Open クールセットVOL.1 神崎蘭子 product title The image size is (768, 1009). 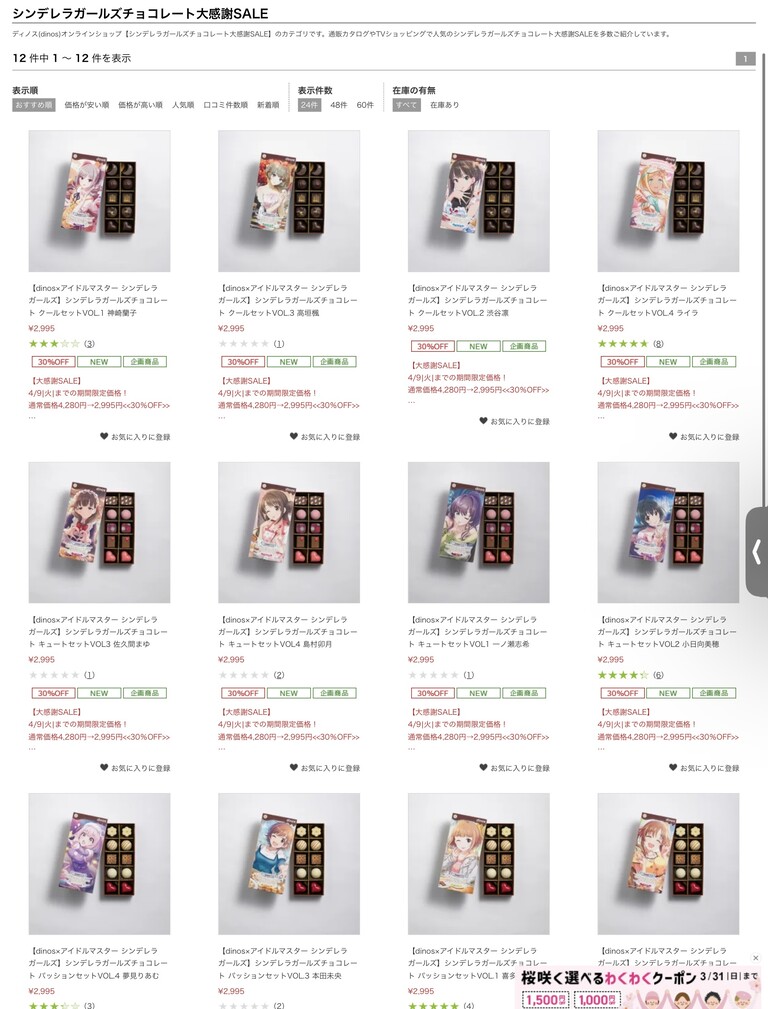[x=98, y=301]
